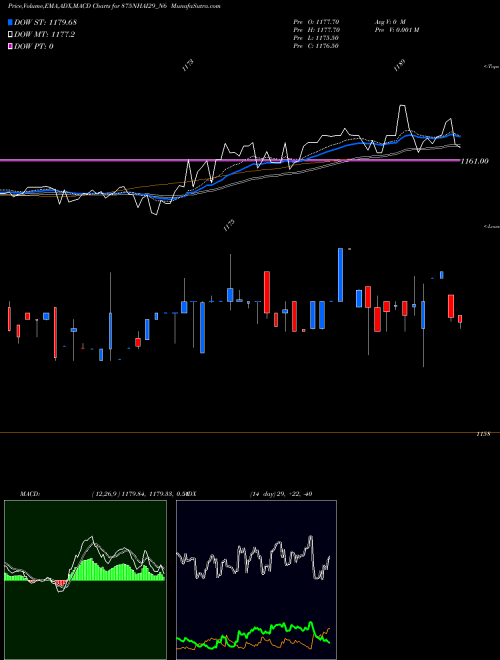The width and height of the screenshot is (500, 660).
Task: Select the 'DOW PT: 0' legend text
Action: [34, 46]
